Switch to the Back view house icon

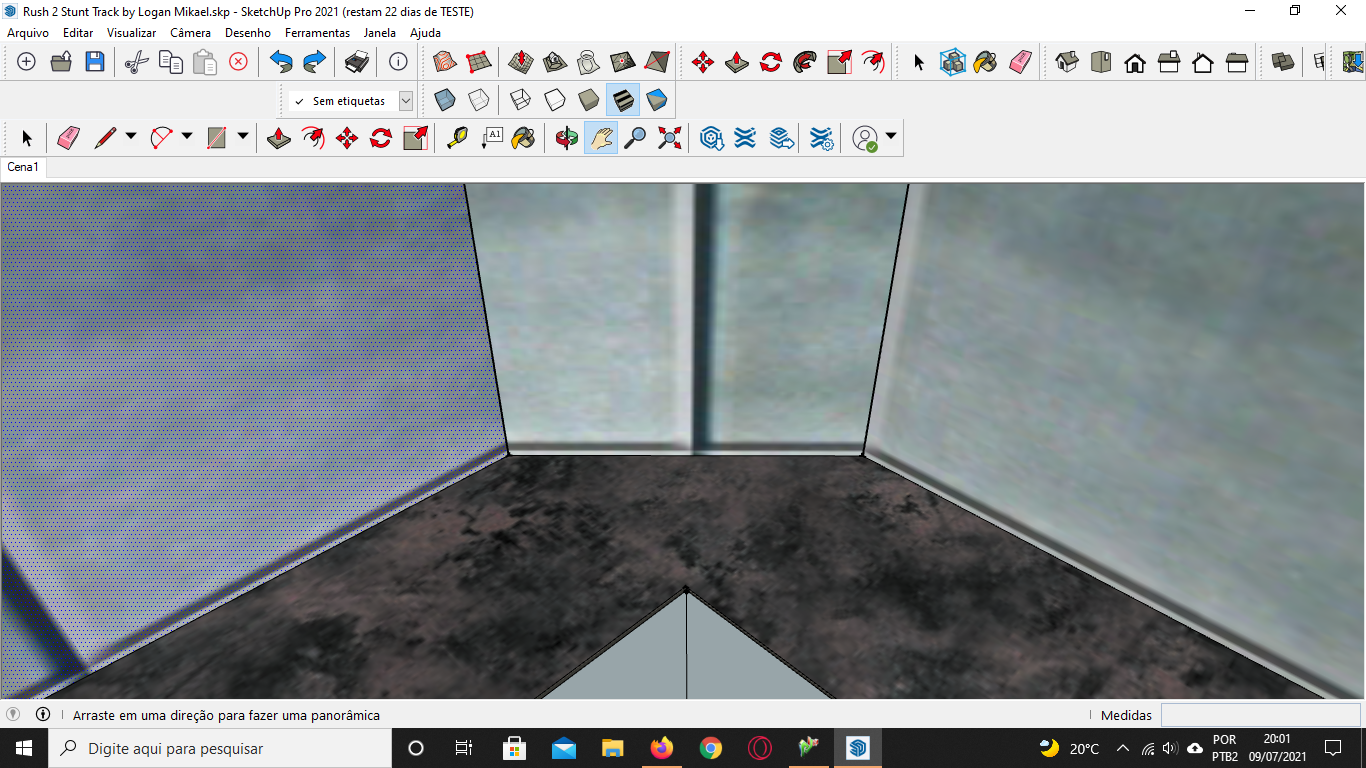(x=1203, y=63)
